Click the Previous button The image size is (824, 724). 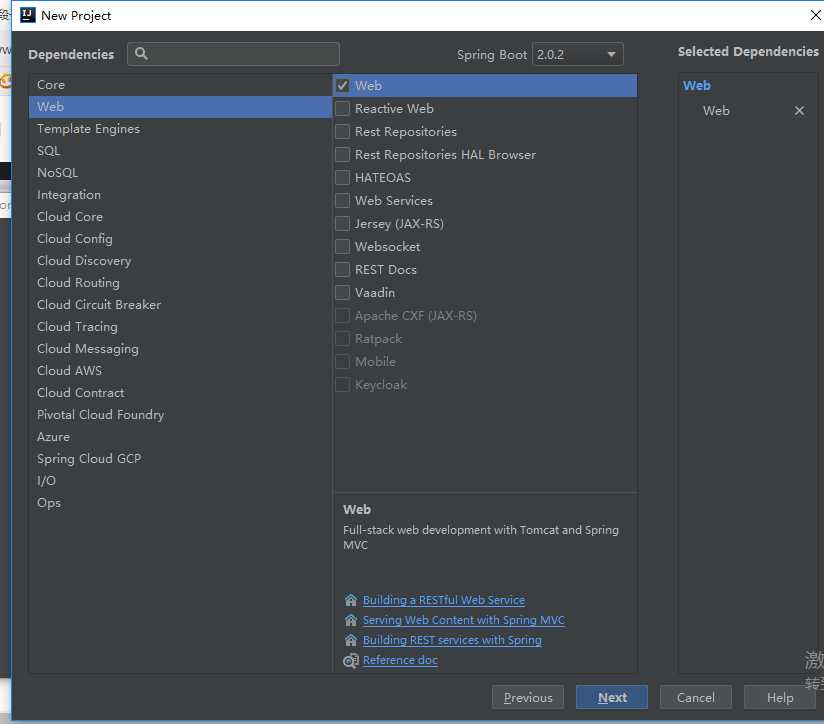[528, 697]
